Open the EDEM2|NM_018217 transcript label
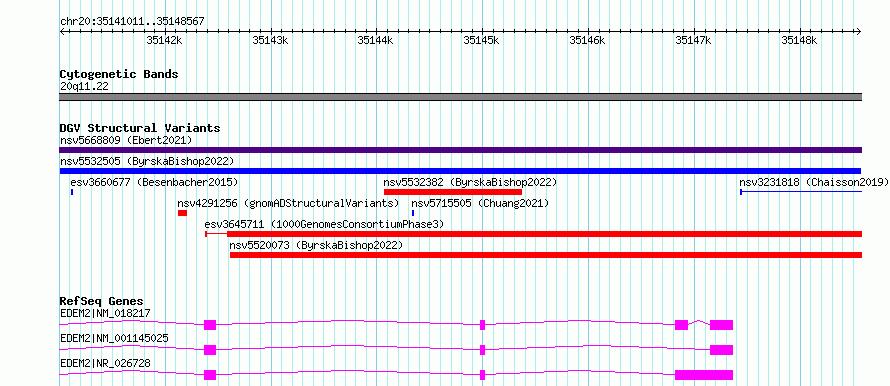 [105, 313]
